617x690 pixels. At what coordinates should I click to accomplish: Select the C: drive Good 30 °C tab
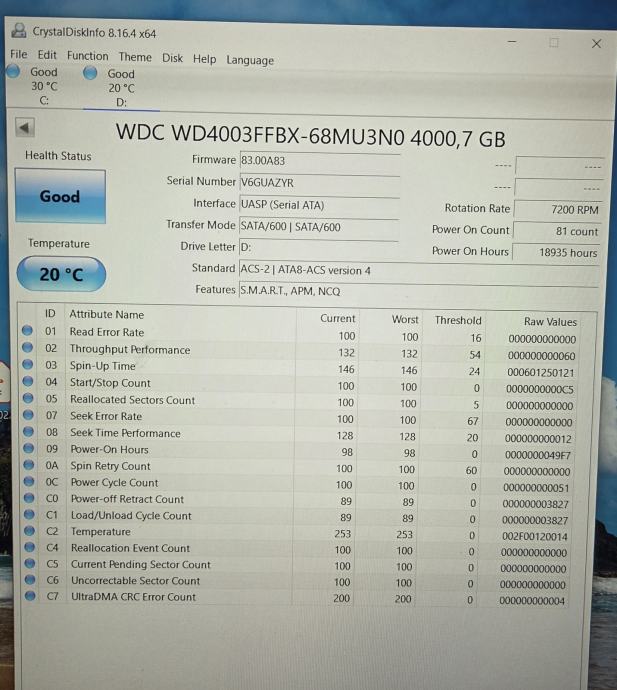click(x=35, y=86)
